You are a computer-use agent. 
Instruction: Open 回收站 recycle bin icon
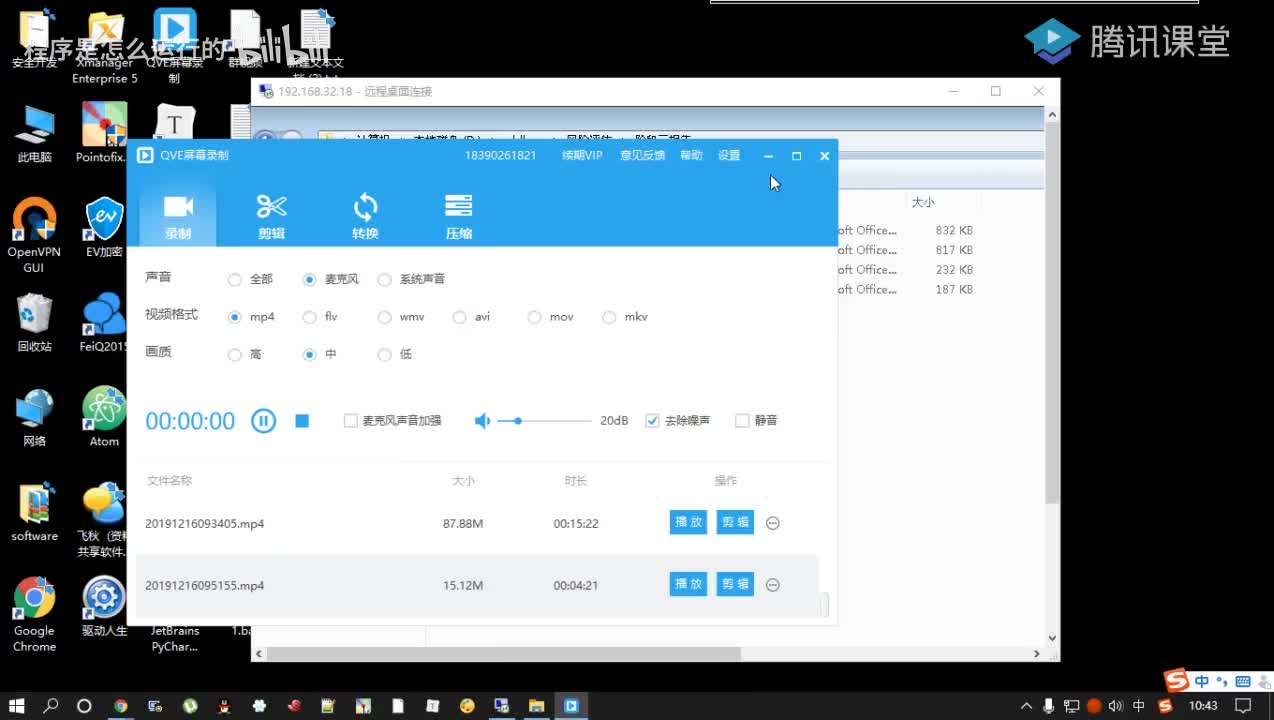tap(35, 323)
